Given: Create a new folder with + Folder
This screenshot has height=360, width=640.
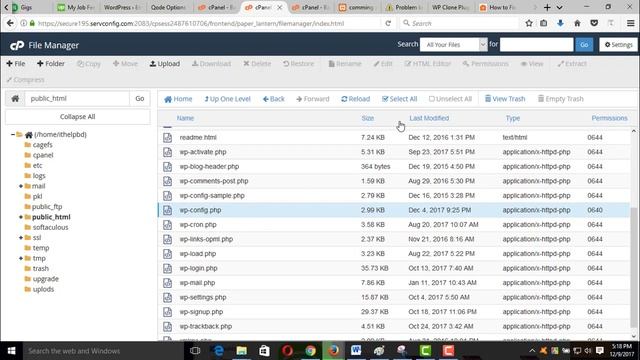Looking at the screenshot, I should [51, 64].
